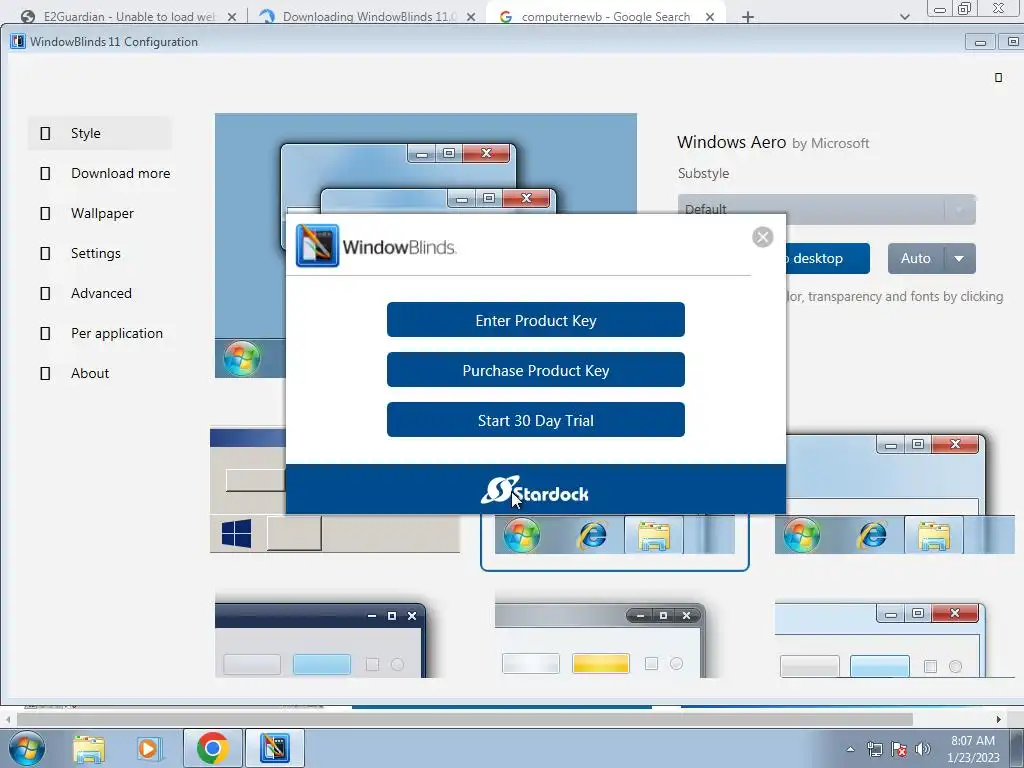
Task: Click the icon beside Wallpaper
Action: pos(45,214)
